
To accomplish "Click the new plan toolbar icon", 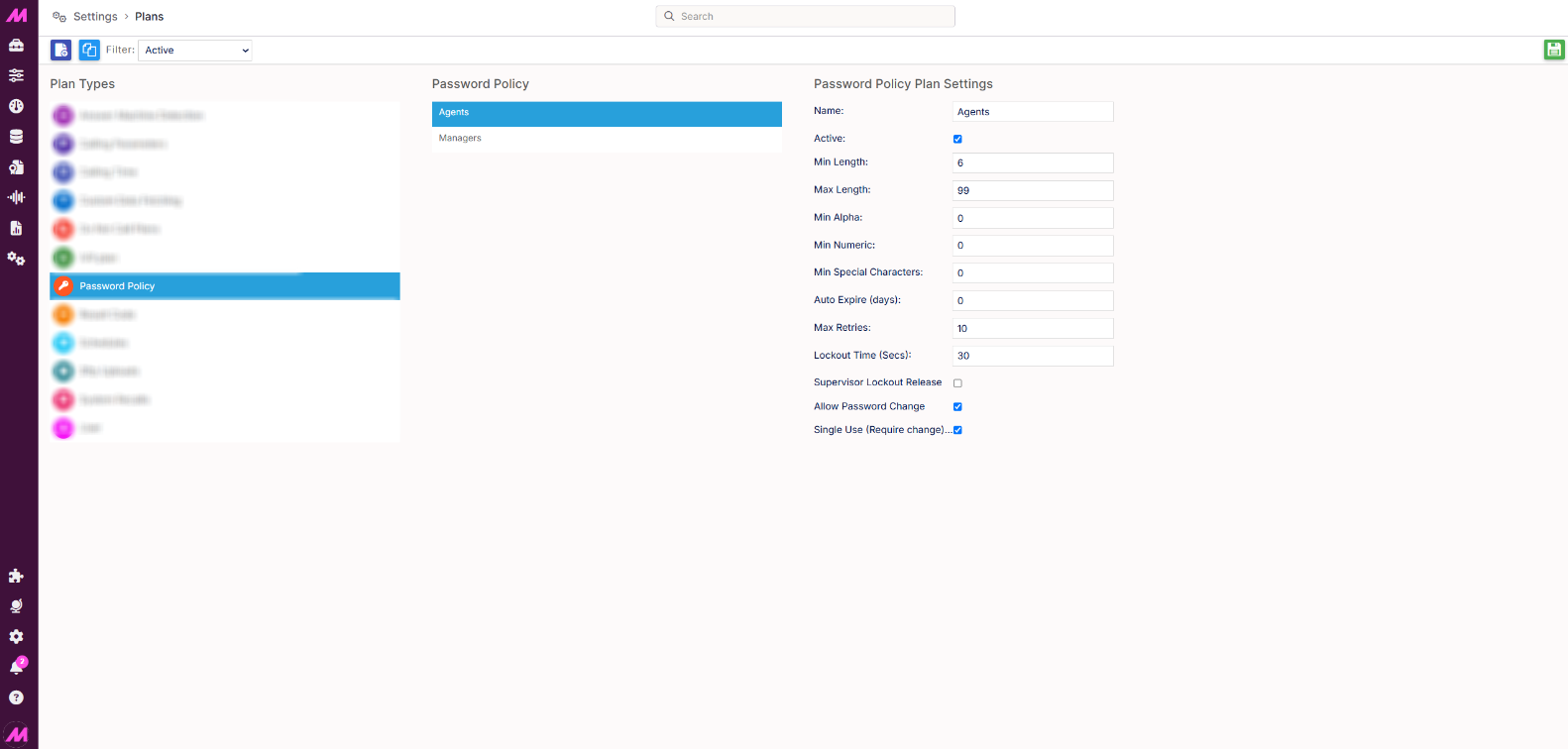I will pyautogui.click(x=61, y=50).
